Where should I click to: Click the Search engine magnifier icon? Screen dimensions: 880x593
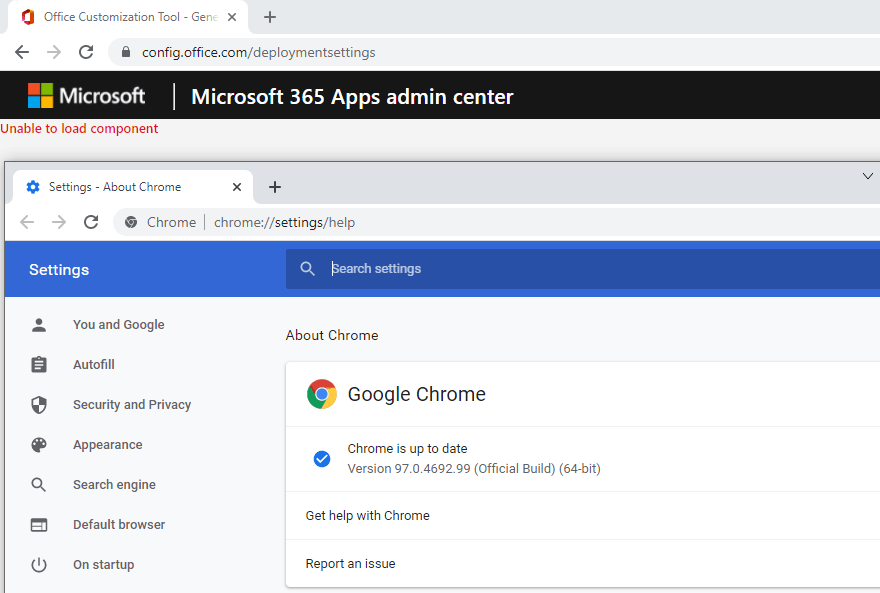pyautogui.click(x=39, y=485)
